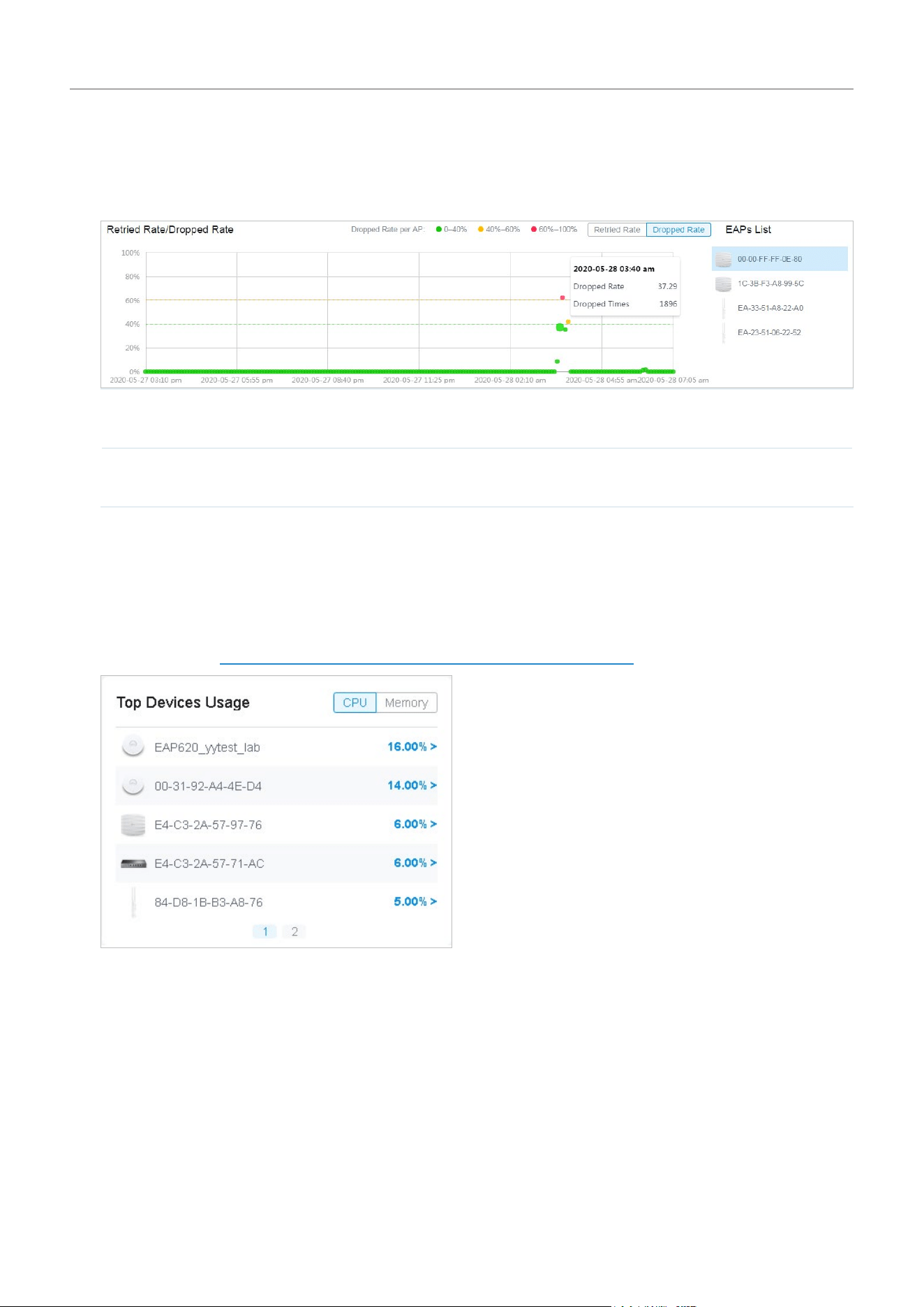
Task: Expand the 16.00% usage chevron
Action: (x=433, y=746)
